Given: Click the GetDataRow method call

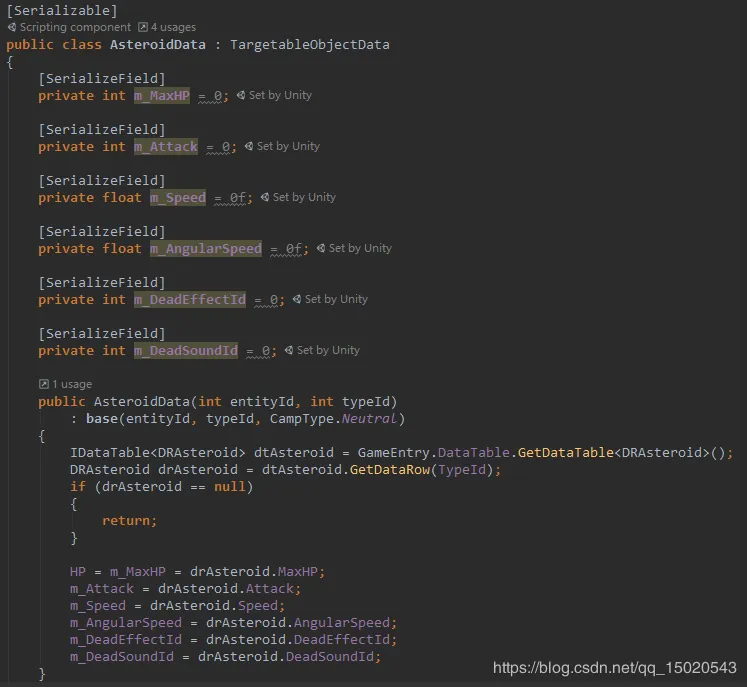Looking at the screenshot, I should point(390,470).
